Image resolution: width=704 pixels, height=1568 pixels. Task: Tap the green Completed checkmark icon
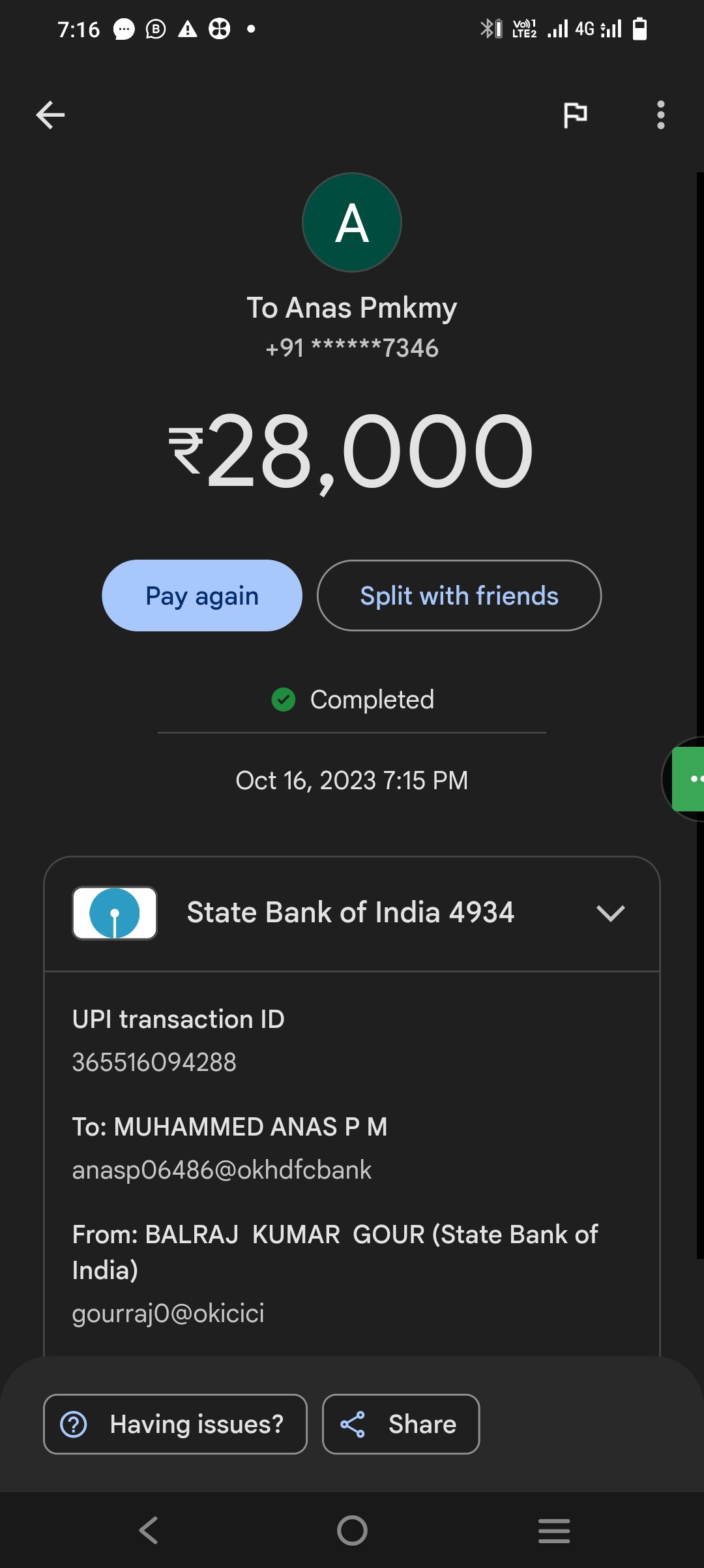[x=284, y=700]
